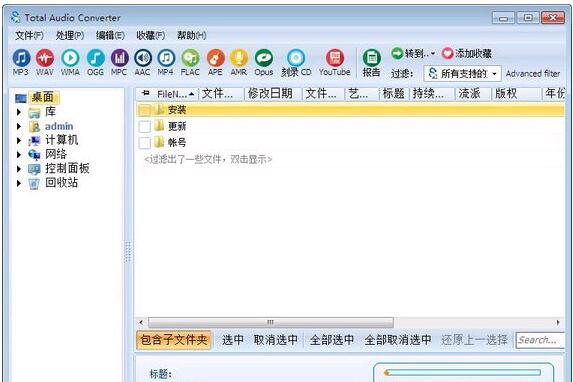The width and height of the screenshot is (573, 382).
Task: Open the 转到 dropdown arrow
Action: click(x=433, y=54)
